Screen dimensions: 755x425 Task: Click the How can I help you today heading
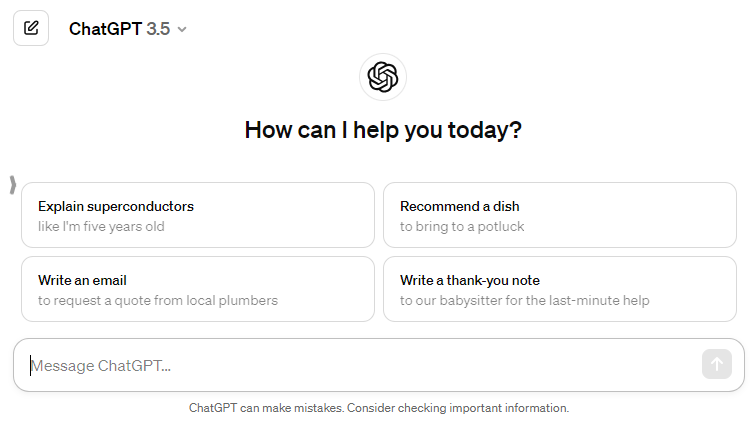[383, 130]
